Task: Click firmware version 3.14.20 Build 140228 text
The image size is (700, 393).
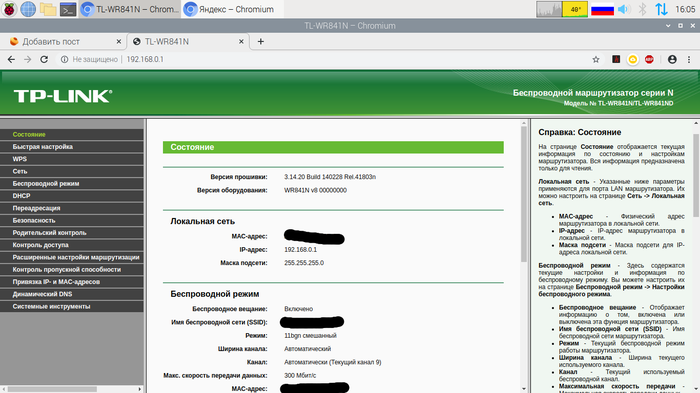Action: point(330,177)
